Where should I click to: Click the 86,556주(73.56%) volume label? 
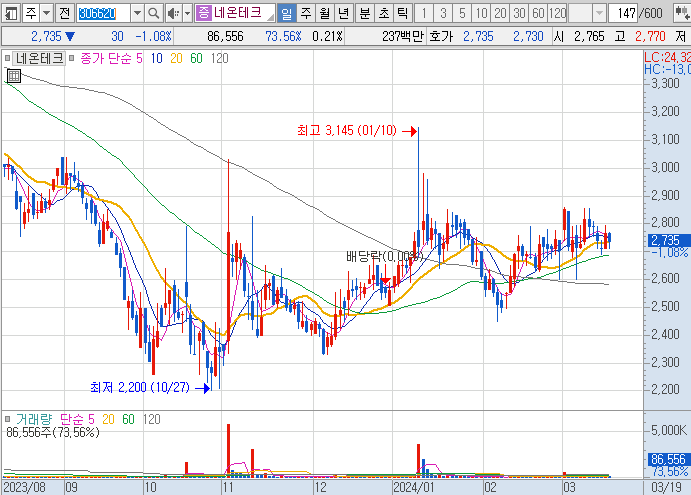(53, 432)
